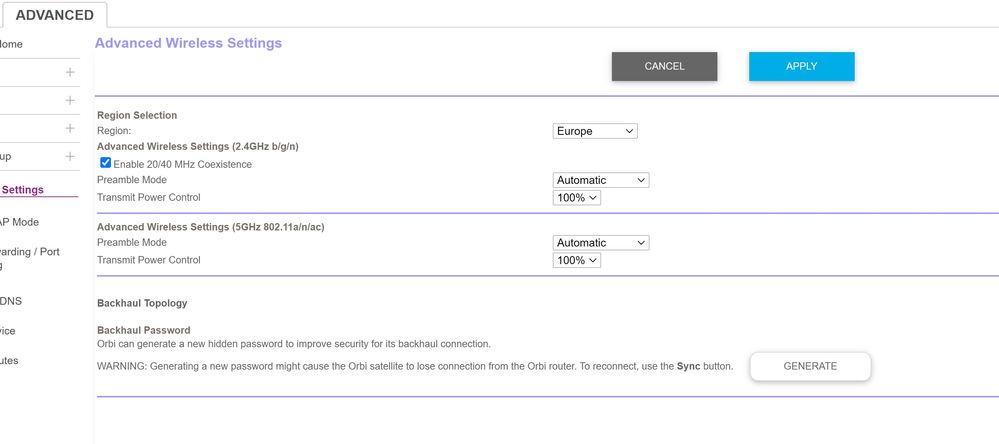999x444 pixels.
Task: Open the sidebar entry ending in 'vice'
Action: (8, 331)
